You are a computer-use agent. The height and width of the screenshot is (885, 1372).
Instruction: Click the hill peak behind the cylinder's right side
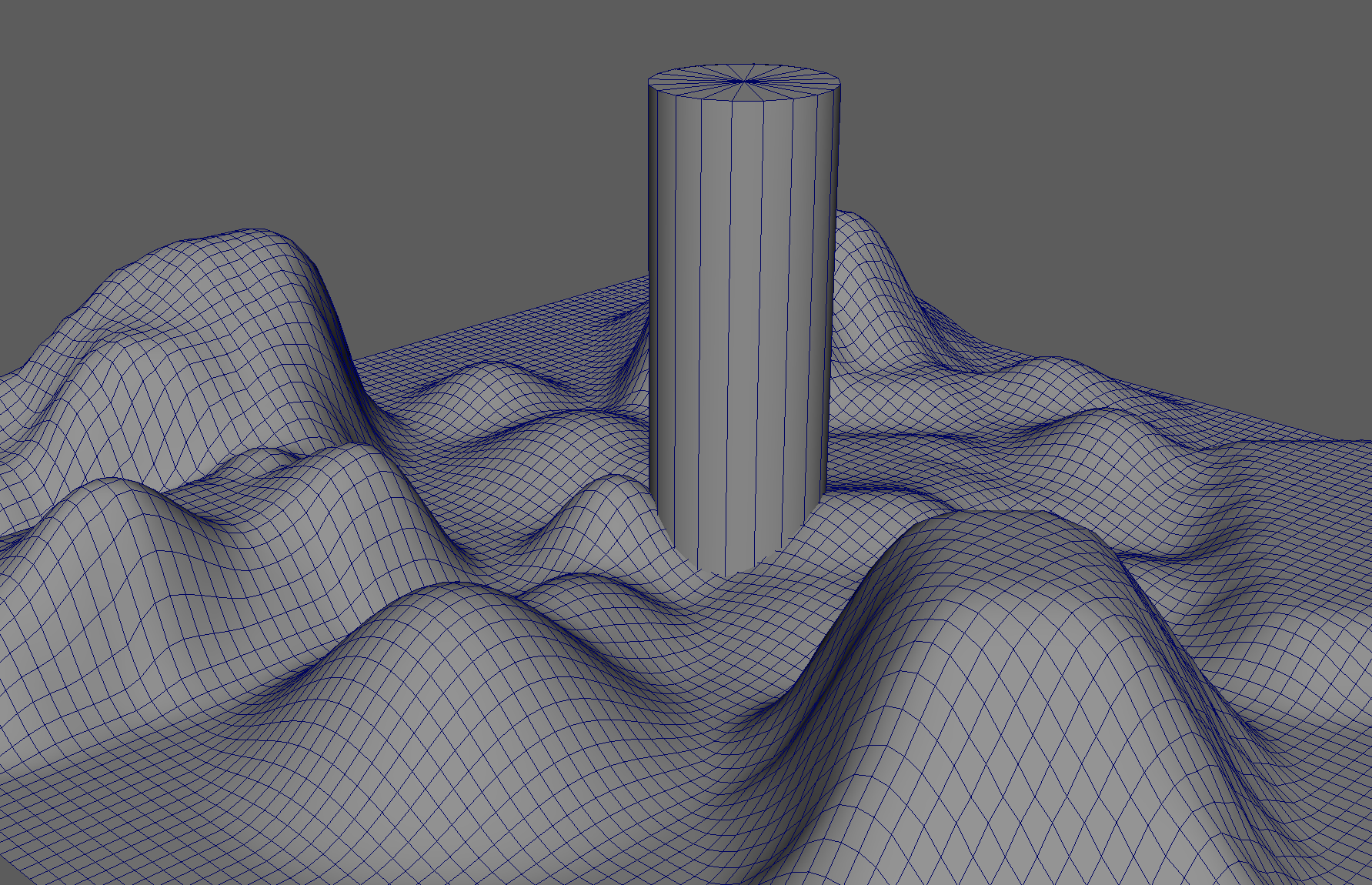(x=854, y=219)
